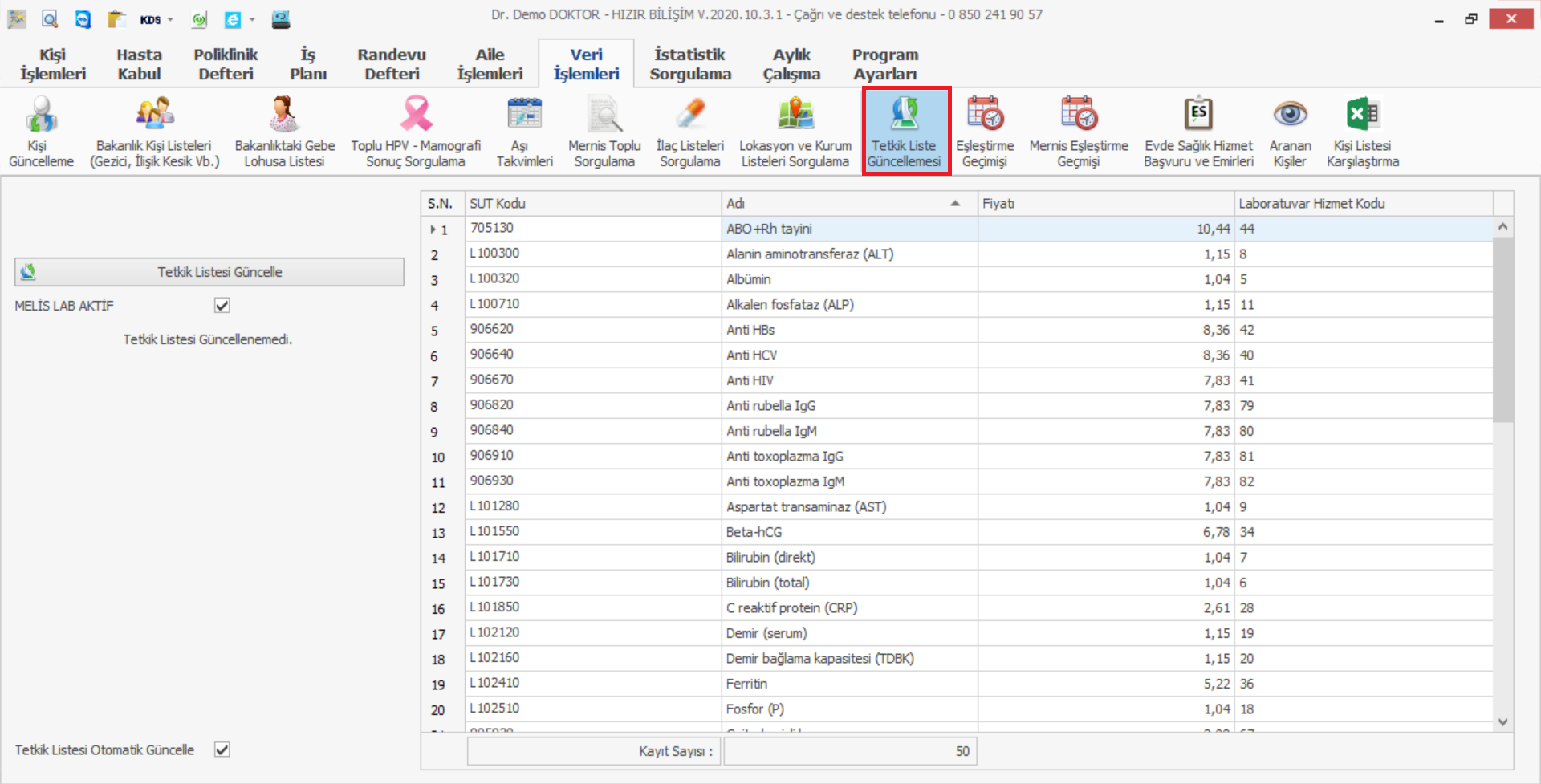Click the green refresh document icon

(199, 19)
